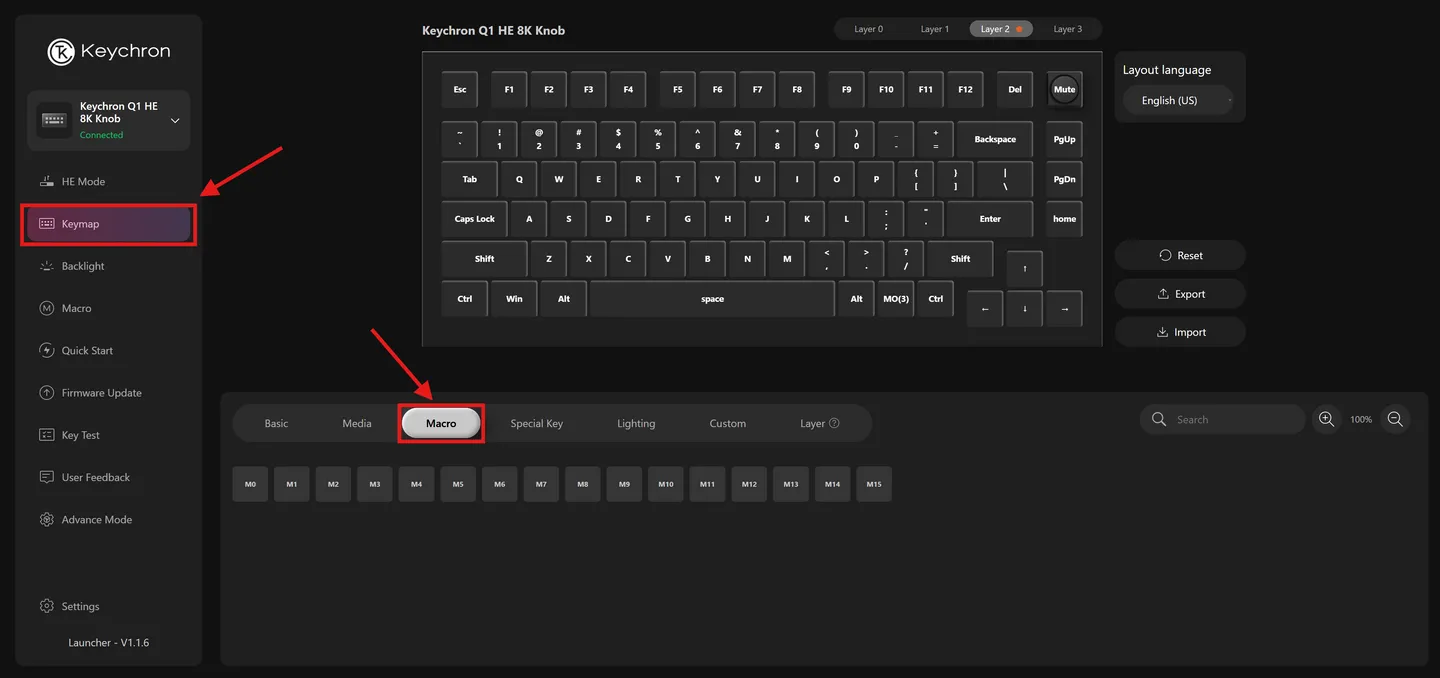Expand the connected keyboard device dropdown

coord(175,121)
